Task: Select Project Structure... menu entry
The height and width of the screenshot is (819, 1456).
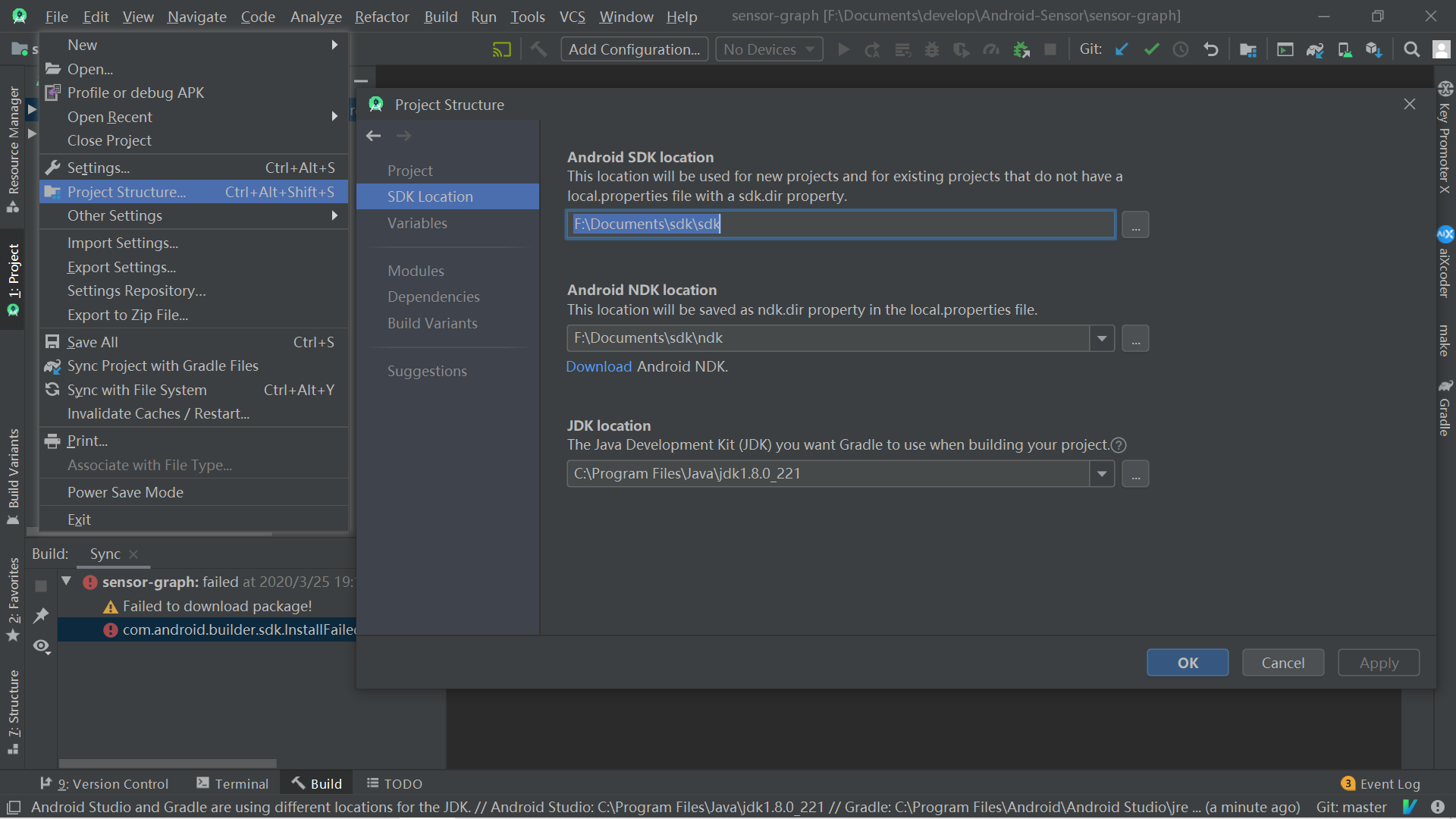Action: pos(193,192)
